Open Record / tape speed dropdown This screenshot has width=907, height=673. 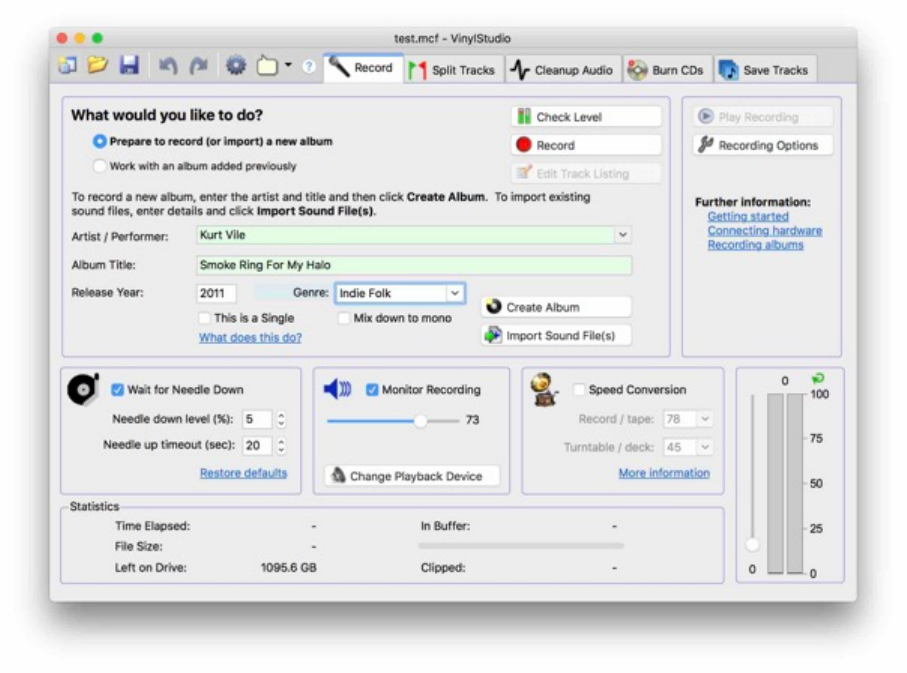pos(705,418)
